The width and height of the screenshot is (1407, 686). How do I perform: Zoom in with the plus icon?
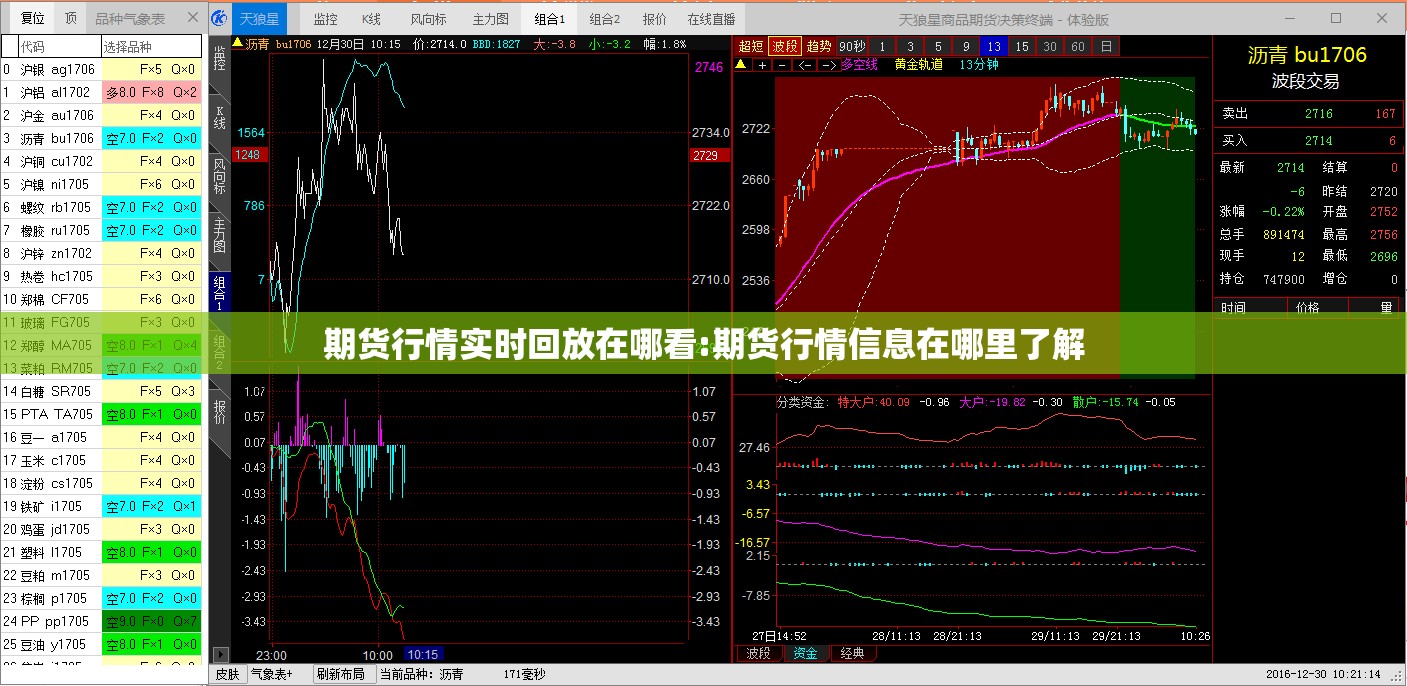(x=762, y=64)
